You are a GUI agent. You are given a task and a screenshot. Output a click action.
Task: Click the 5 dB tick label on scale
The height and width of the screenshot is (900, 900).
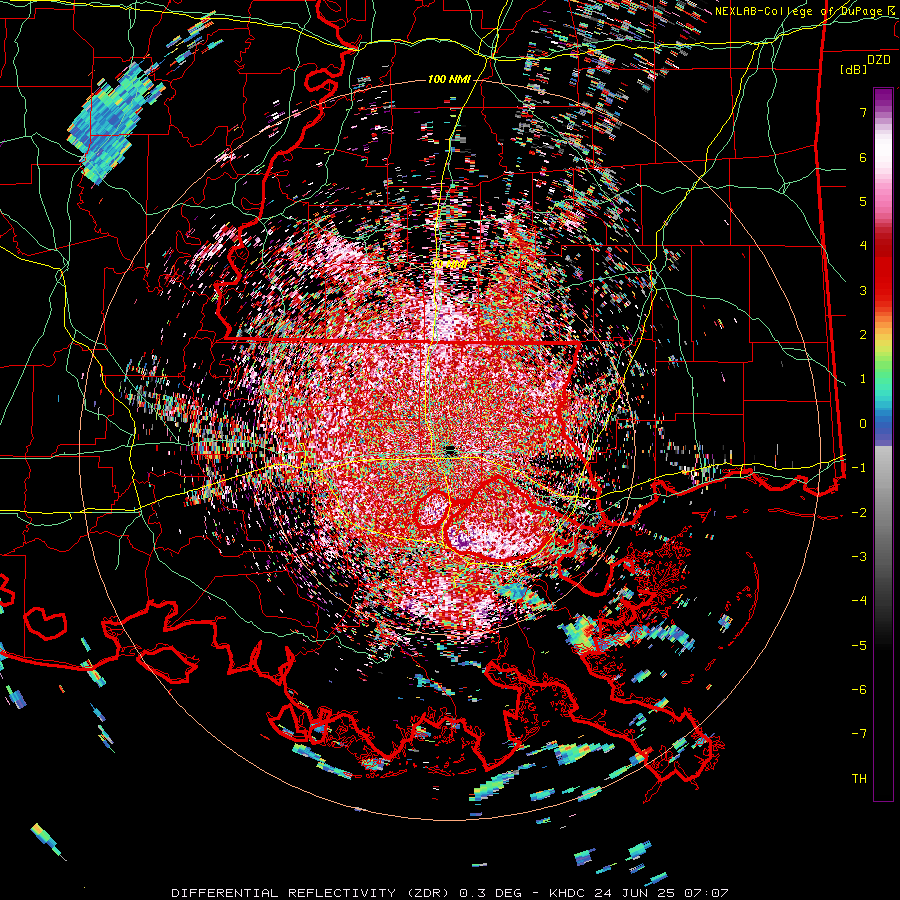click(863, 201)
